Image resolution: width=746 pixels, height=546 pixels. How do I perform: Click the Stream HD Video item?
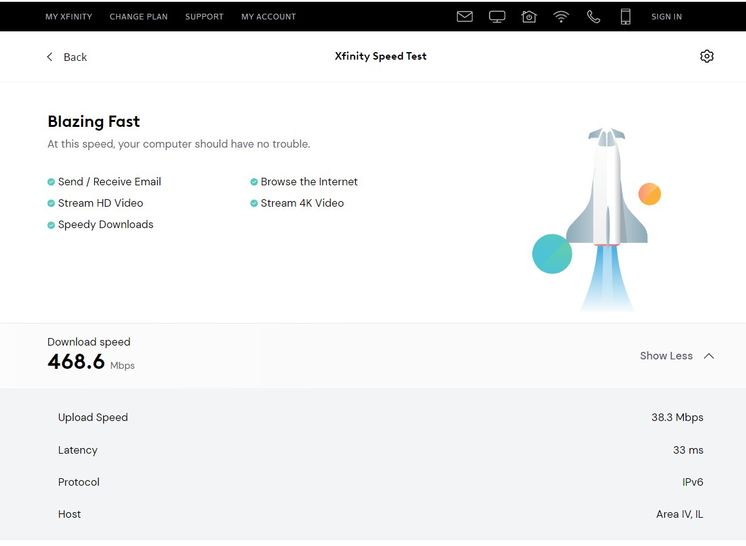pos(100,203)
